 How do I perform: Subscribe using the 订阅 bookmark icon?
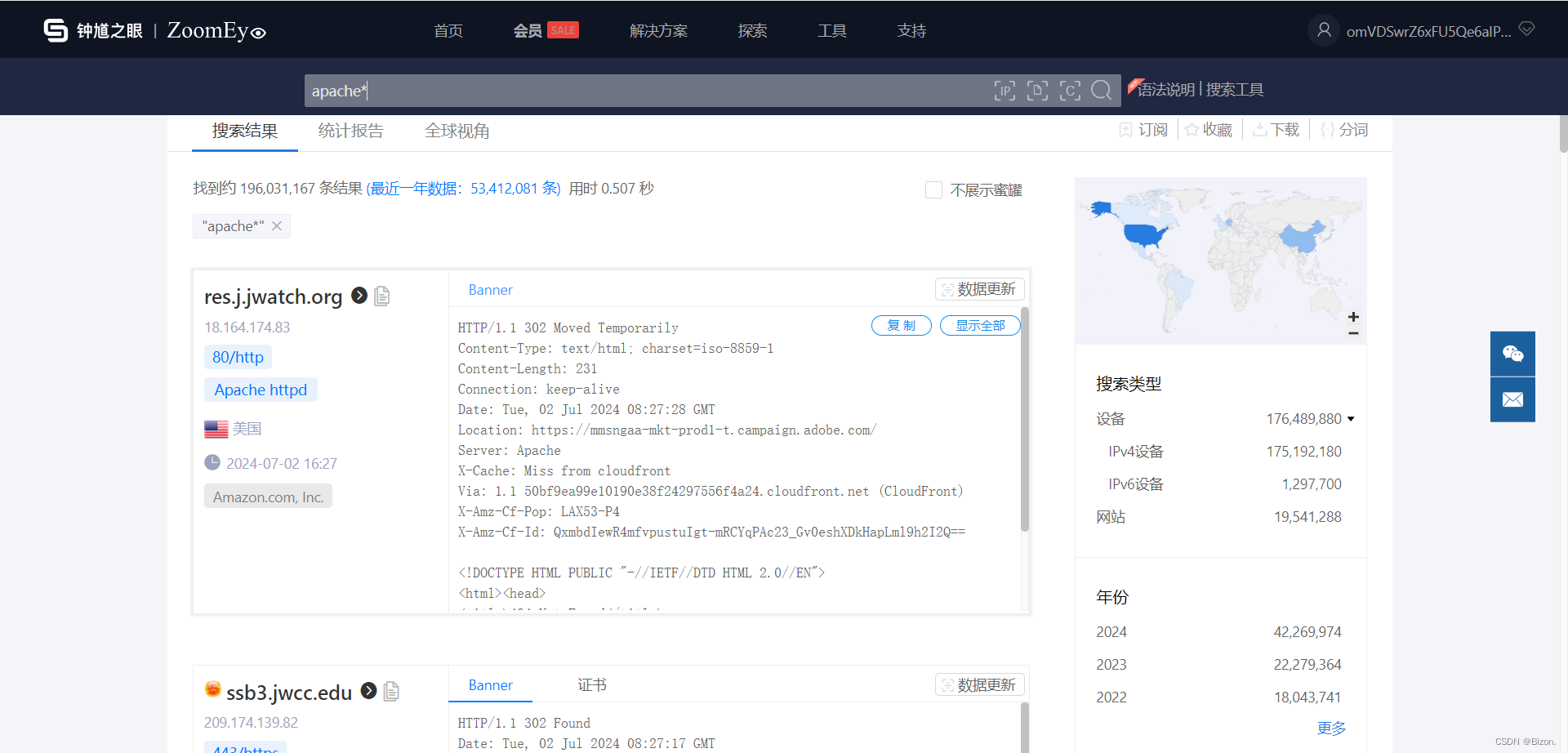pyautogui.click(x=1143, y=130)
